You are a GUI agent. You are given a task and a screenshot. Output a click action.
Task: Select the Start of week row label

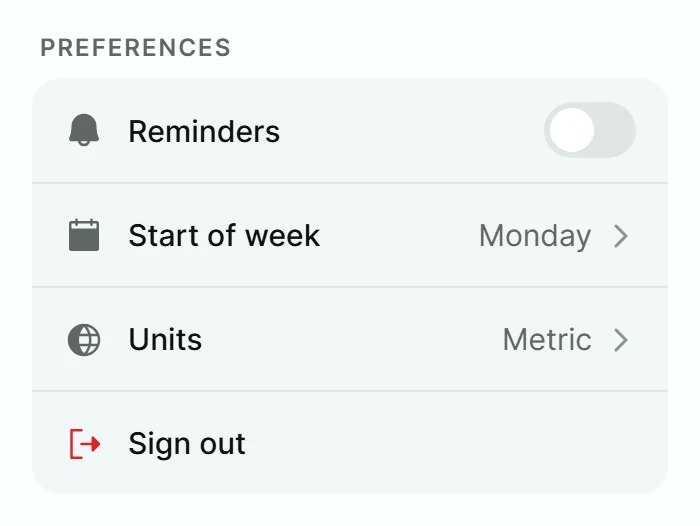[x=224, y=235]
